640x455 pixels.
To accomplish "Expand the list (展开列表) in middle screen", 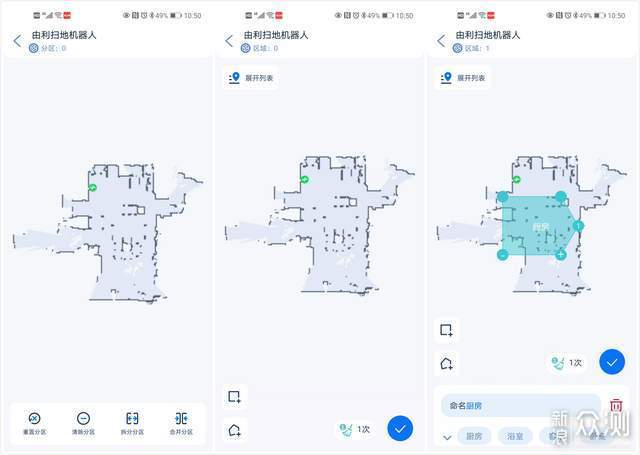I will pos(251,78).
